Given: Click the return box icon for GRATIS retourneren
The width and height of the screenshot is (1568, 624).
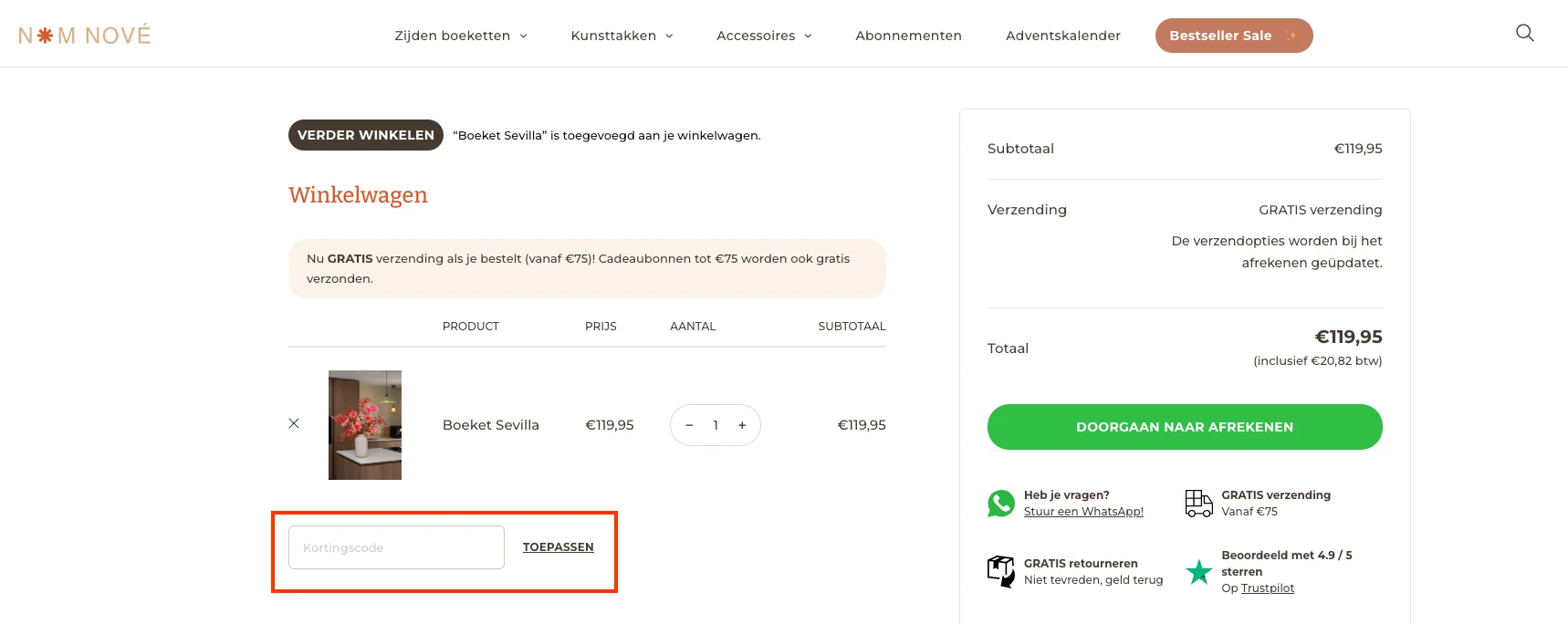Looking at the screenshot, I should (1001, 571).
